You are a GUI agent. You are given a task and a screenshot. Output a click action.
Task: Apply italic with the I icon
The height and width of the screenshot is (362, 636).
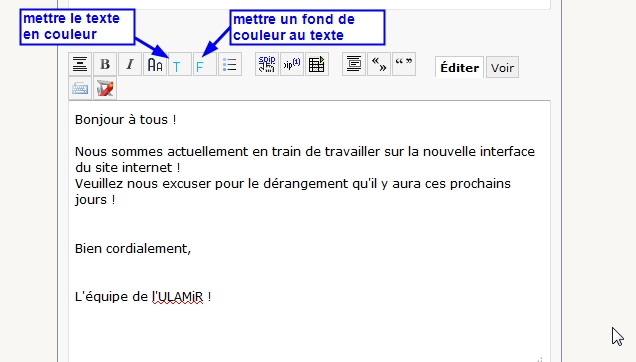(x=130, y=64)
